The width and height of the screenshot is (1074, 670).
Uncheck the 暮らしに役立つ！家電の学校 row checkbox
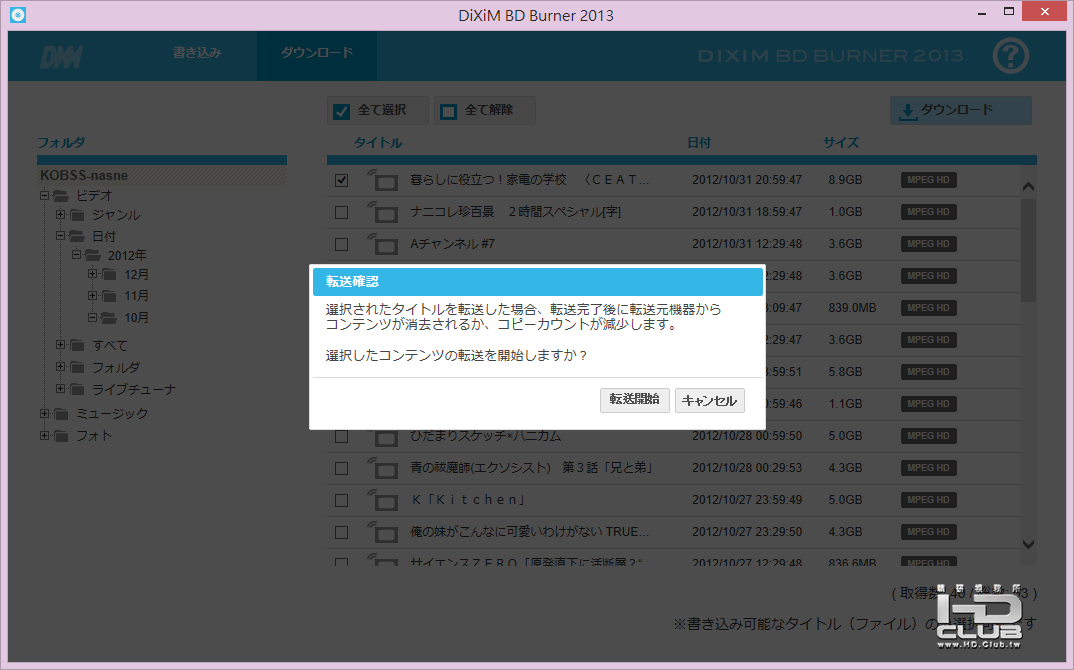(342, 180)
